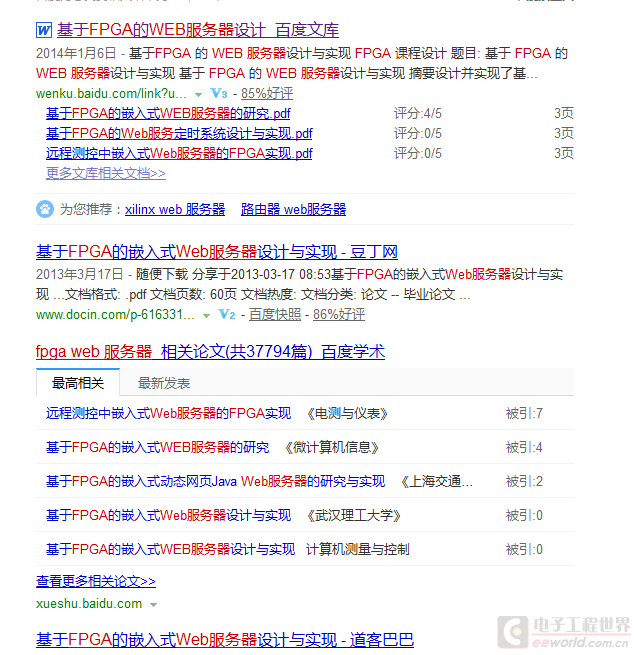The height and width of the screenshot is (655, 637).
Task: Click the recommended search 路由器 web服务器
Action: tap(294, 209)
